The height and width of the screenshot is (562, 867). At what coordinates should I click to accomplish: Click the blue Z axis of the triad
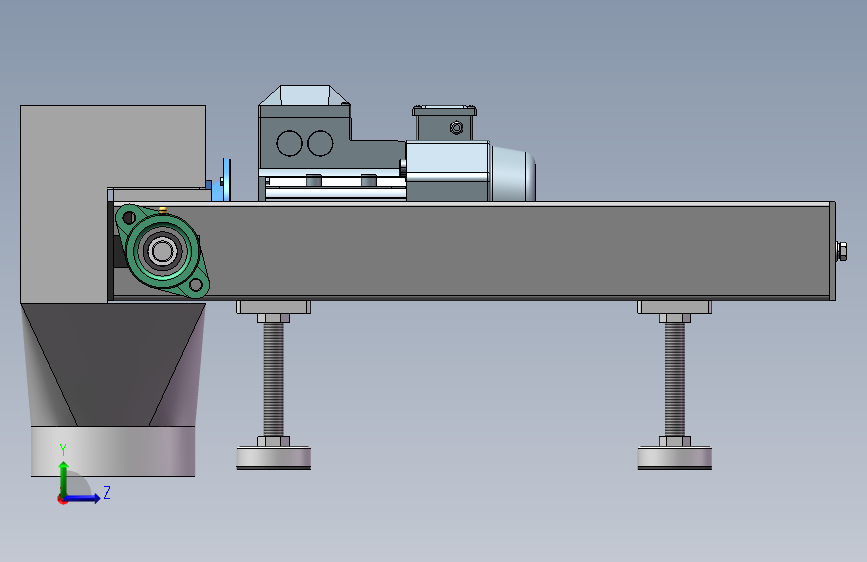tap(84, 498)
